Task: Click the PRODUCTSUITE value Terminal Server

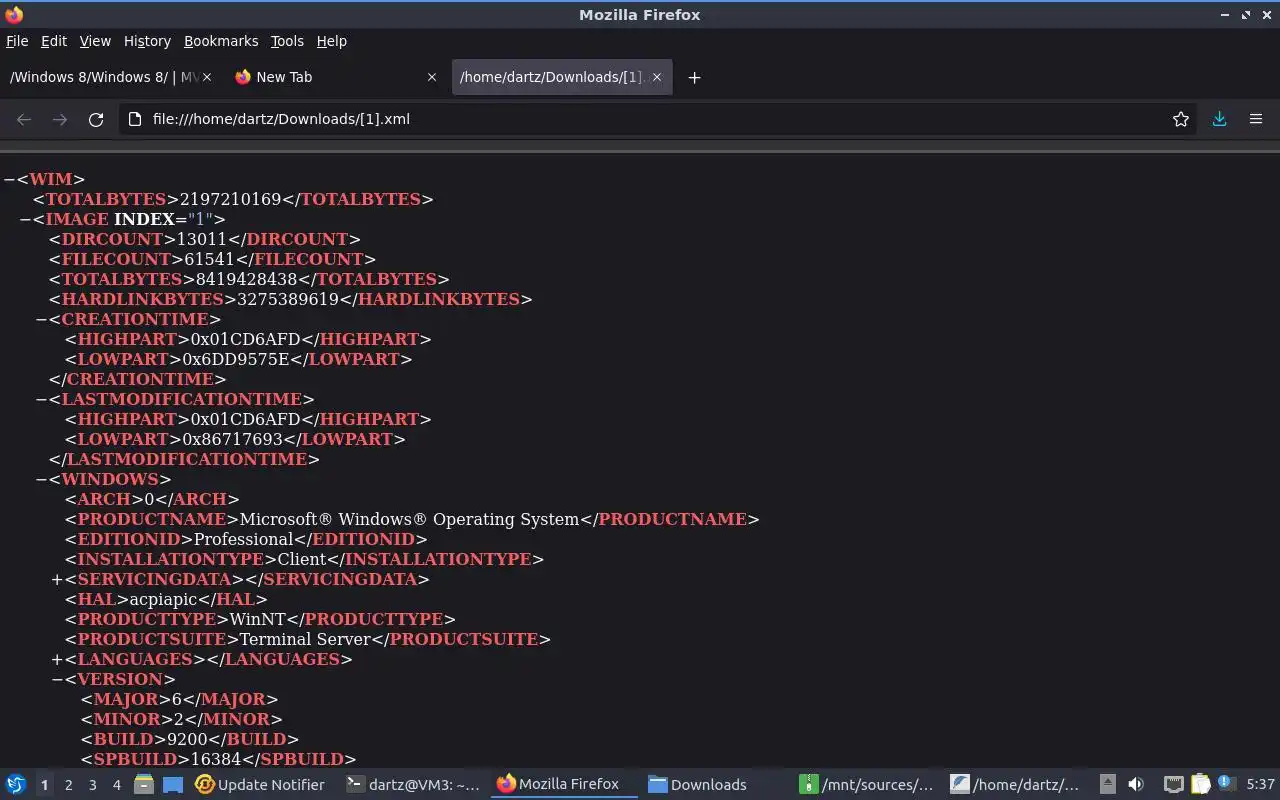Action: point(305,639)
